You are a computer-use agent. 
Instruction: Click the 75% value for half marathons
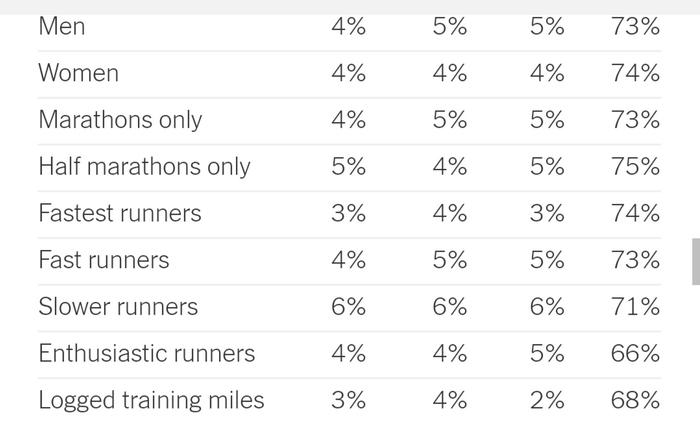[x=635, y=167]
